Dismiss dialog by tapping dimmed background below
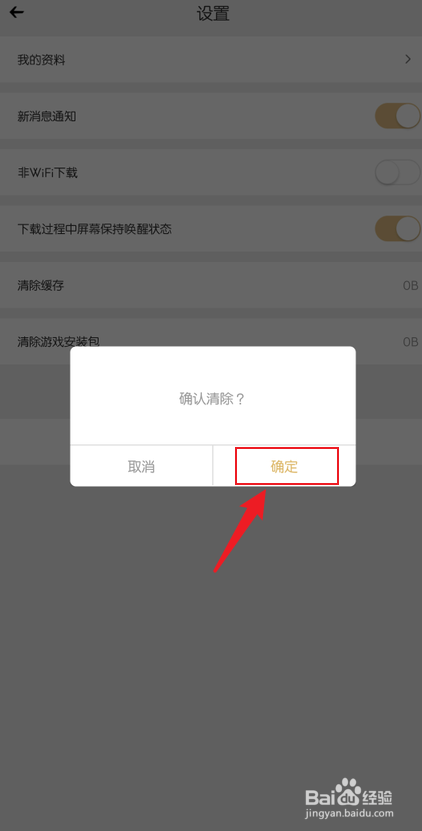422x831 pixels. [x=211, y=636]
